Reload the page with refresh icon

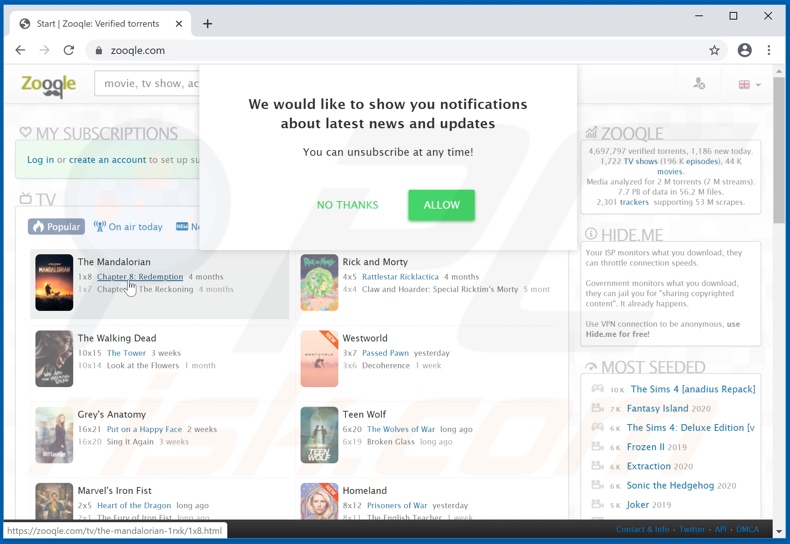pyautogui.click(x=69, y=50)
